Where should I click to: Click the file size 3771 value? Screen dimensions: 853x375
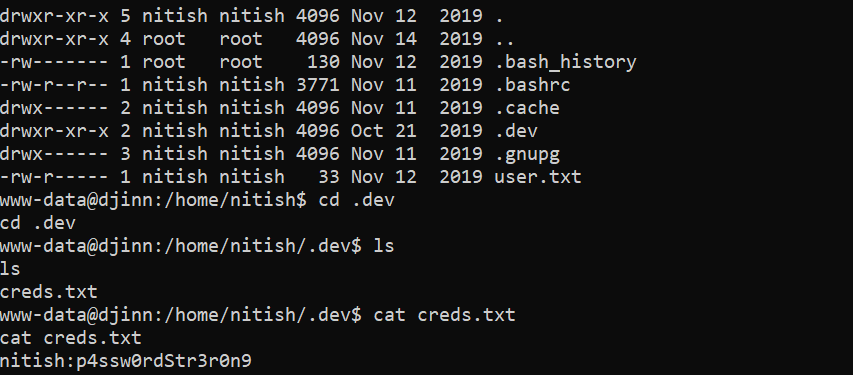point(318,85)
